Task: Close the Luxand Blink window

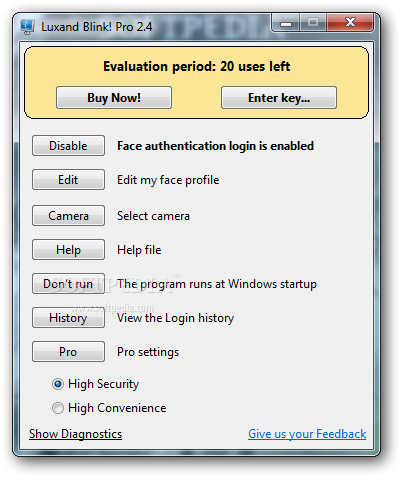Action: [350, 23]
